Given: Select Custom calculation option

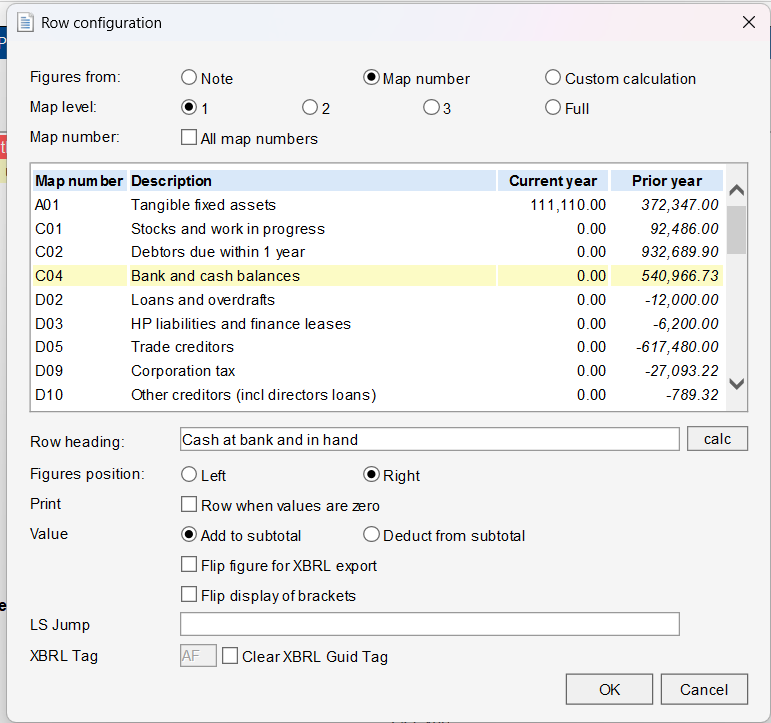Looking at the screenshot, I should click(x=553, y=78).
